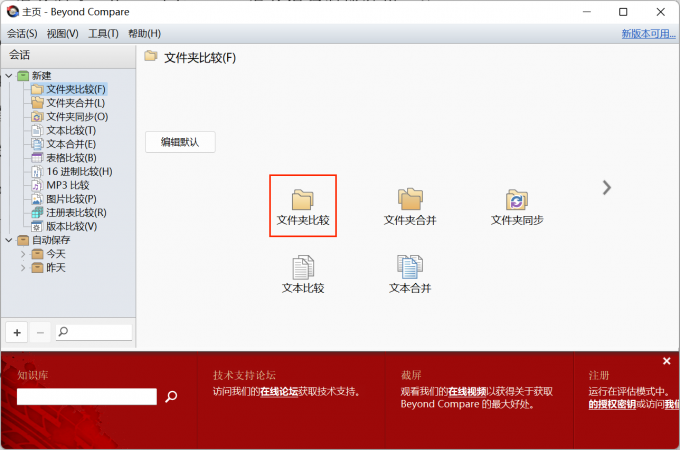Add a new session with plus button
This screenshot has width=680, height=450.
point(17,333)
